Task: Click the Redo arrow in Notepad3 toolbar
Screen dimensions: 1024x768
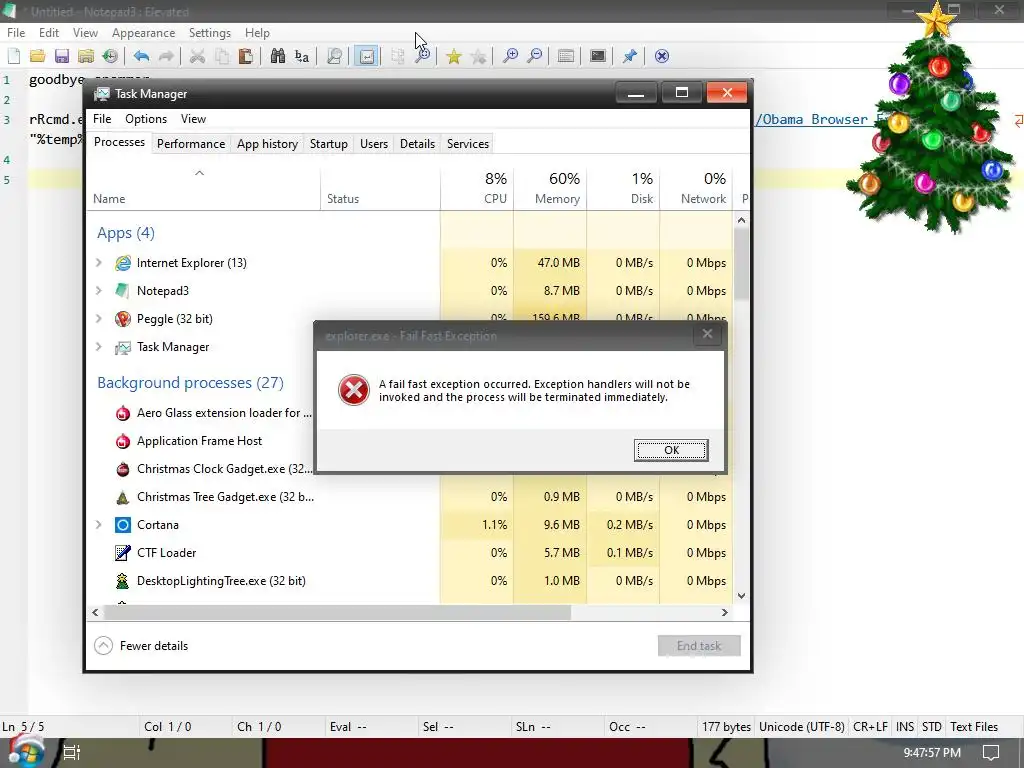Action: 166,56
